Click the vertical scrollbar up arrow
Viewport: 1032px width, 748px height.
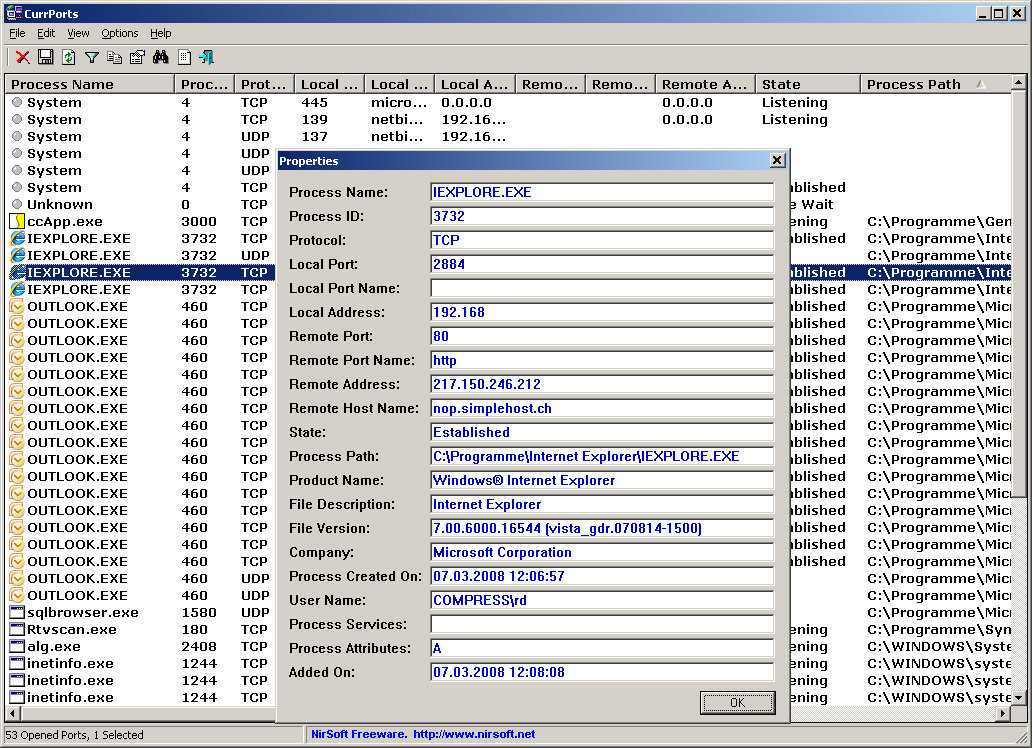[1018, 83]
